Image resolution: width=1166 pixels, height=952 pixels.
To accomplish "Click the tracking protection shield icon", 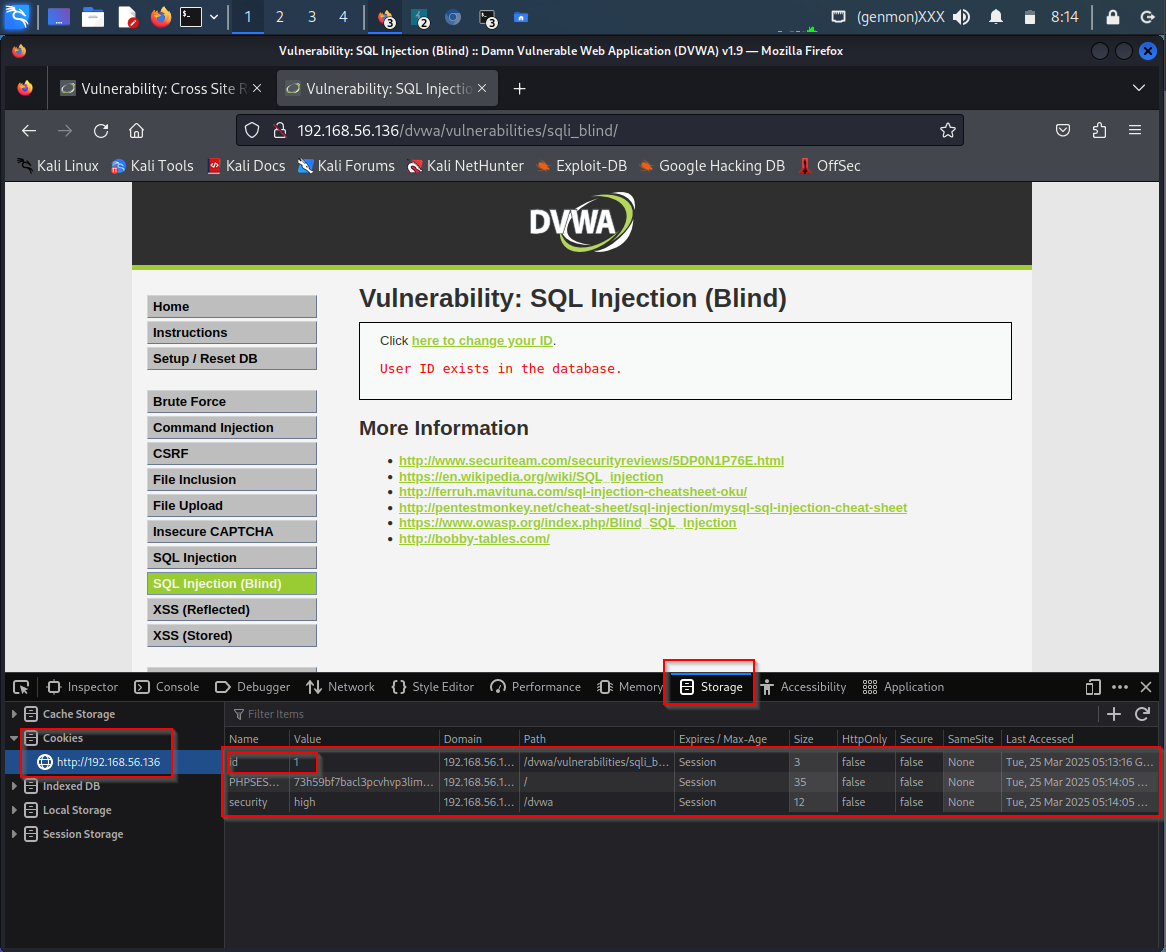I will tap(252, 131).
